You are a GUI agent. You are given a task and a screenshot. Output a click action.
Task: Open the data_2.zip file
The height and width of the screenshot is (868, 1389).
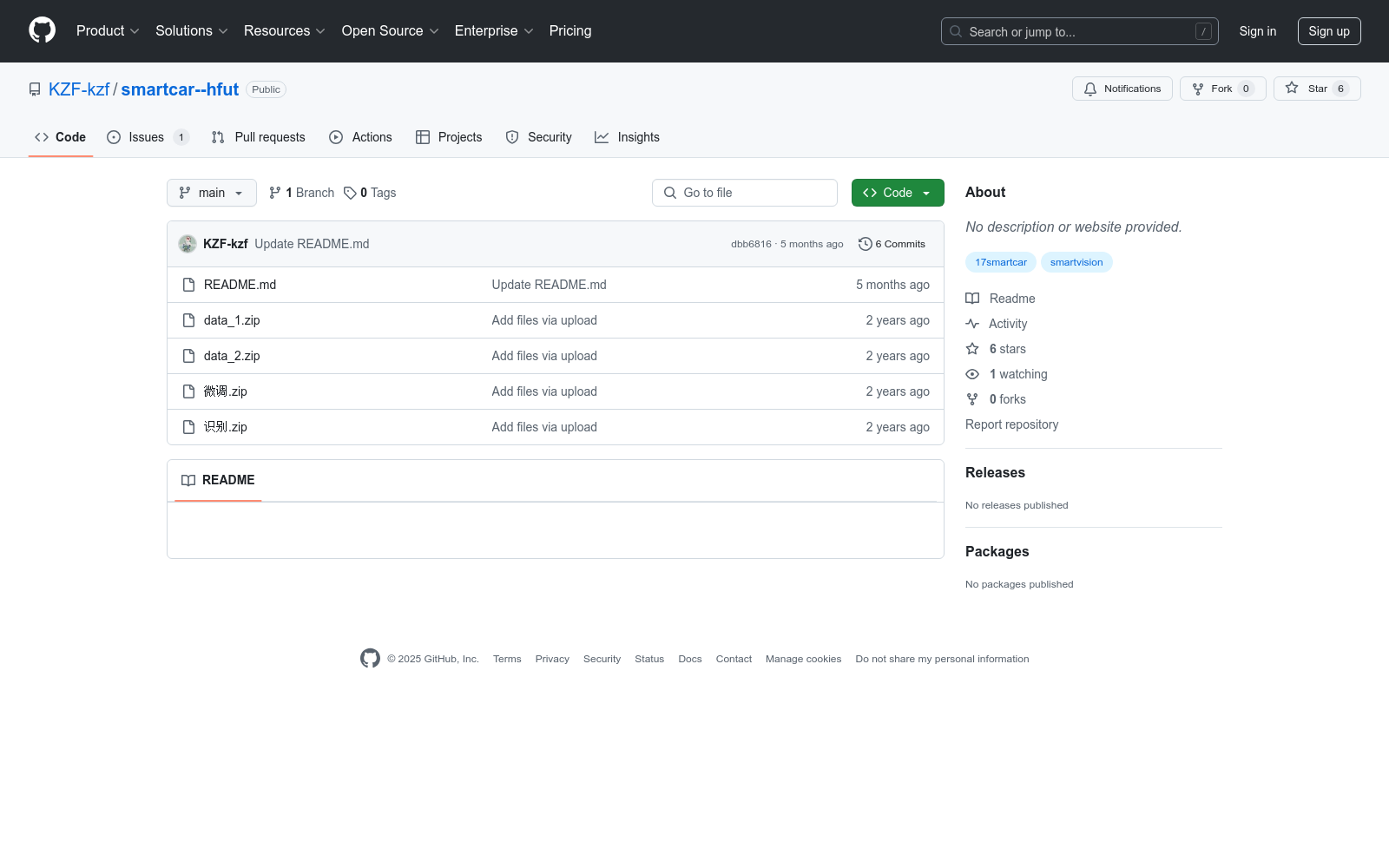232,356
